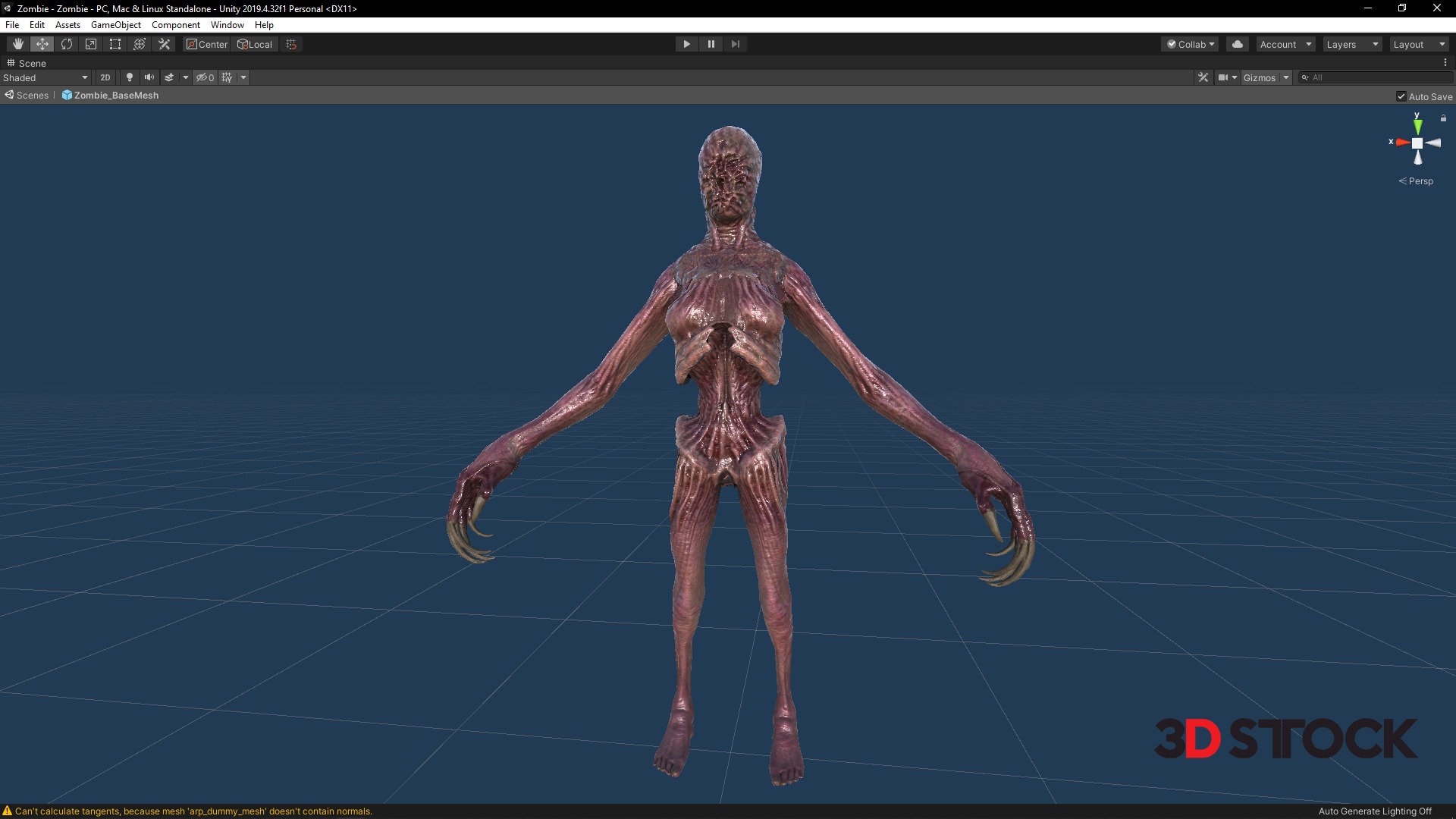The width and height of the screenshot is (1456, 819).
Task: Click the cloud services icon
Action: pos(1238,44)
